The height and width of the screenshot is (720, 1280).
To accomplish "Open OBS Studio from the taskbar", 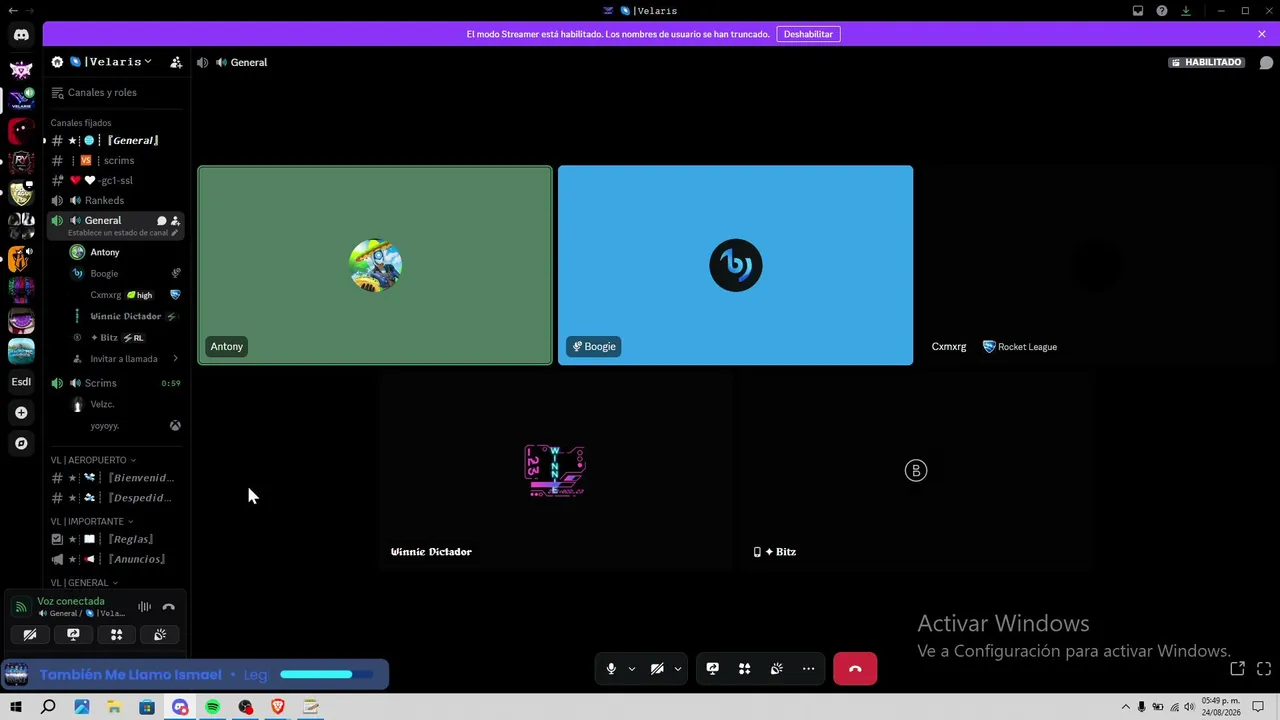I will [245, 707].
